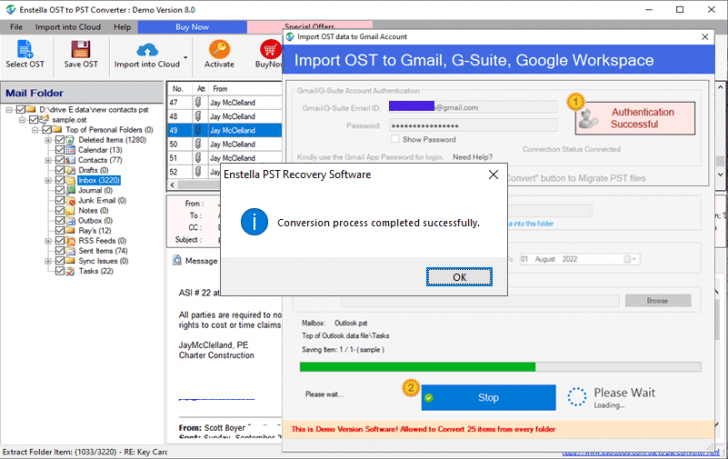Expand the Deleted Items tree node
This screenshot has width=728, height=459.
click(48, 140)
